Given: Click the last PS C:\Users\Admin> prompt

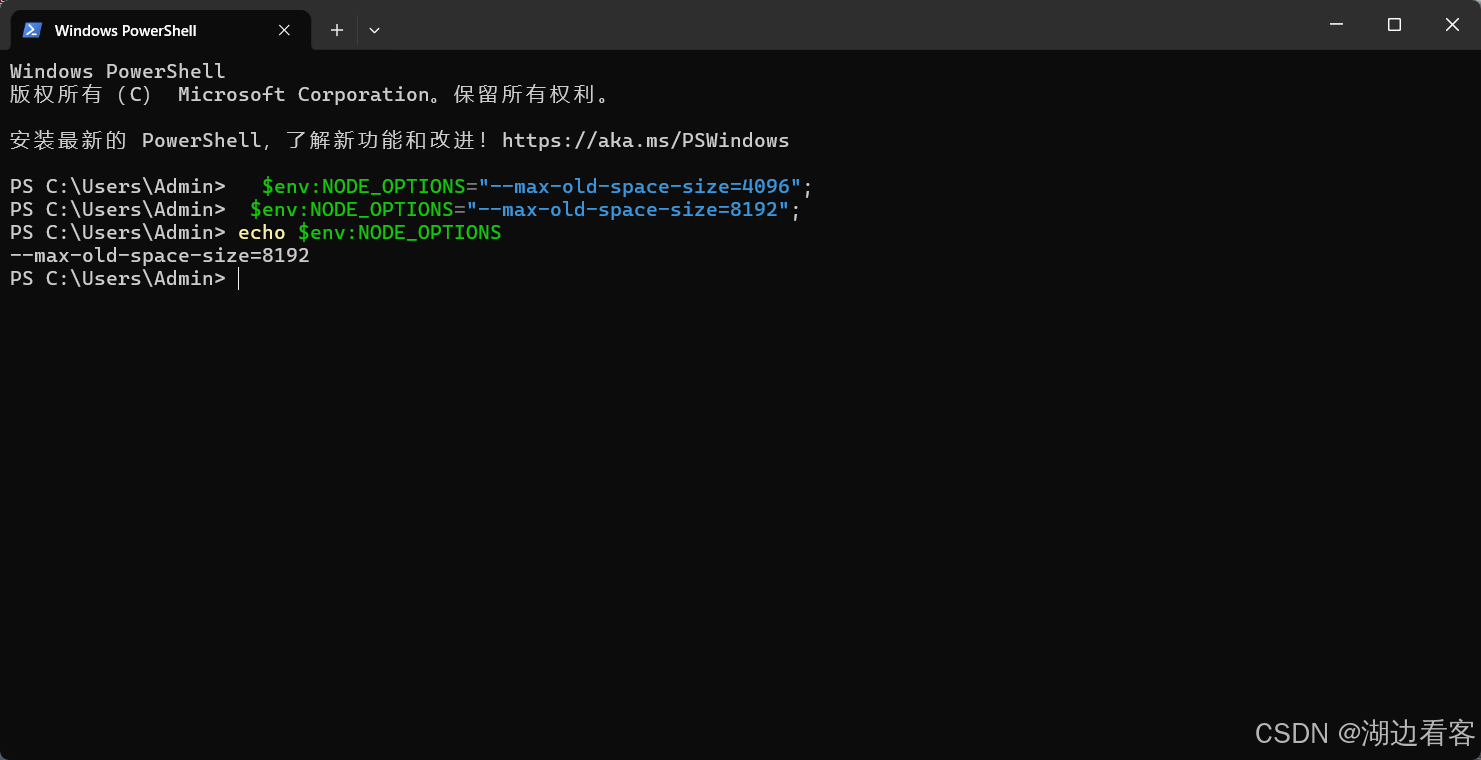Looking at the screenshot, I should click(118, 278).
